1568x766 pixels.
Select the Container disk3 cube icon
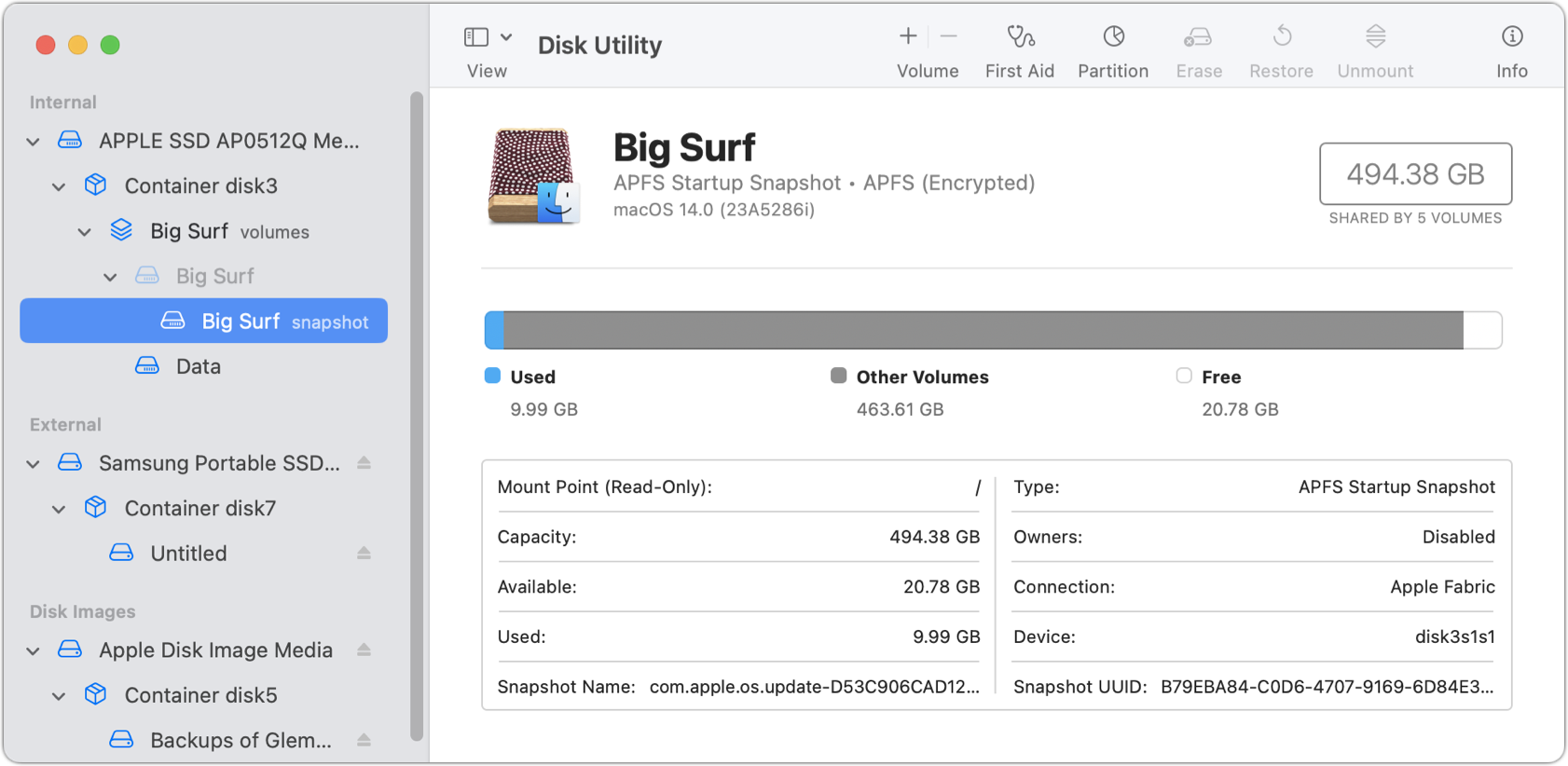pyautogui.click(x=95, y=185)
